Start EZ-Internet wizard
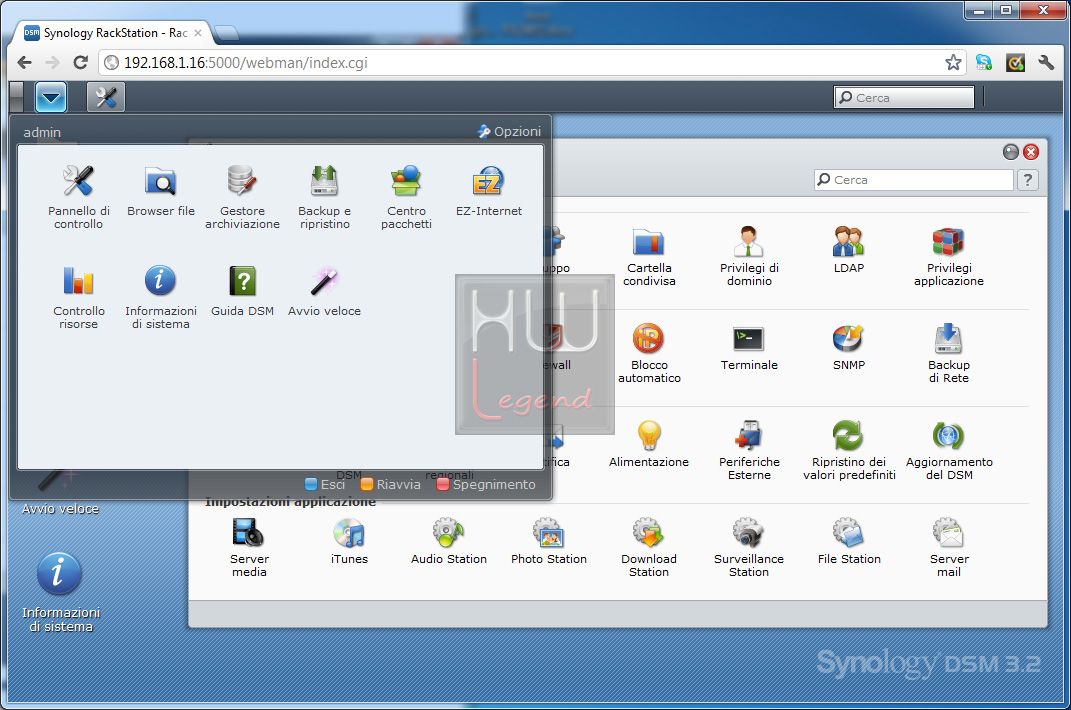The height and width of the screenshot is (710, 1071). coord(489,191)
